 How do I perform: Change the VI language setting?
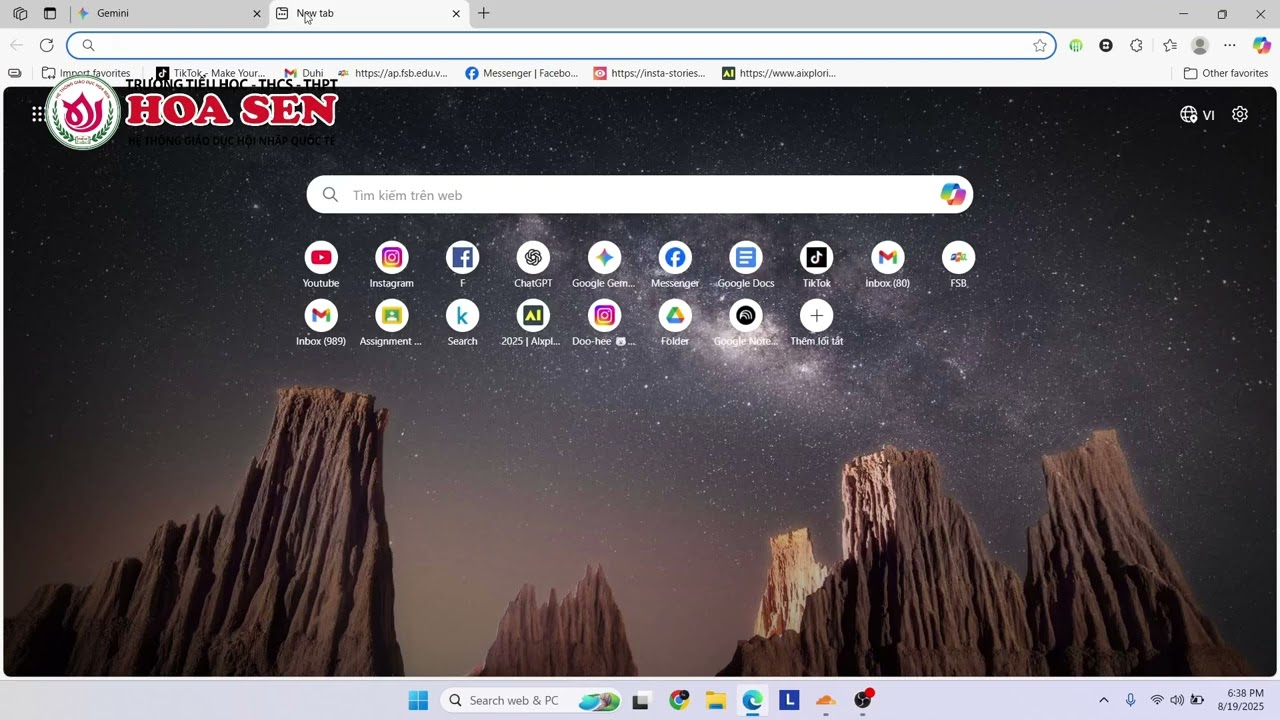(x=1197, y=114)
